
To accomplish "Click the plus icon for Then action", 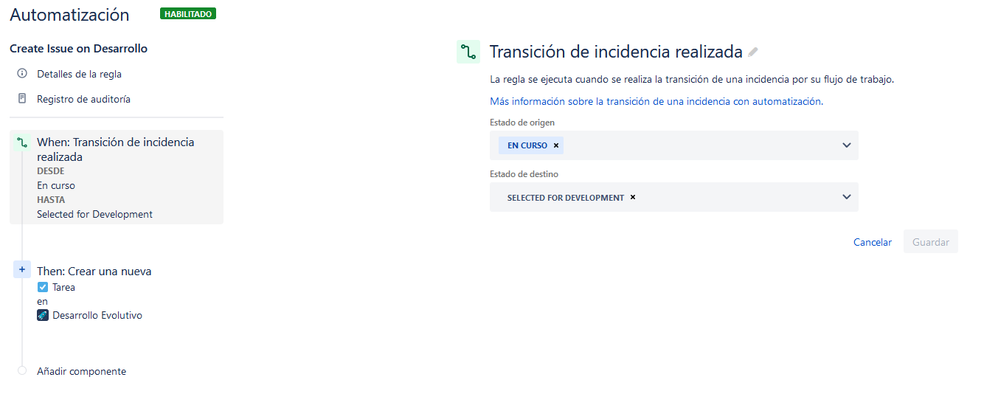I will click(22, 270).
